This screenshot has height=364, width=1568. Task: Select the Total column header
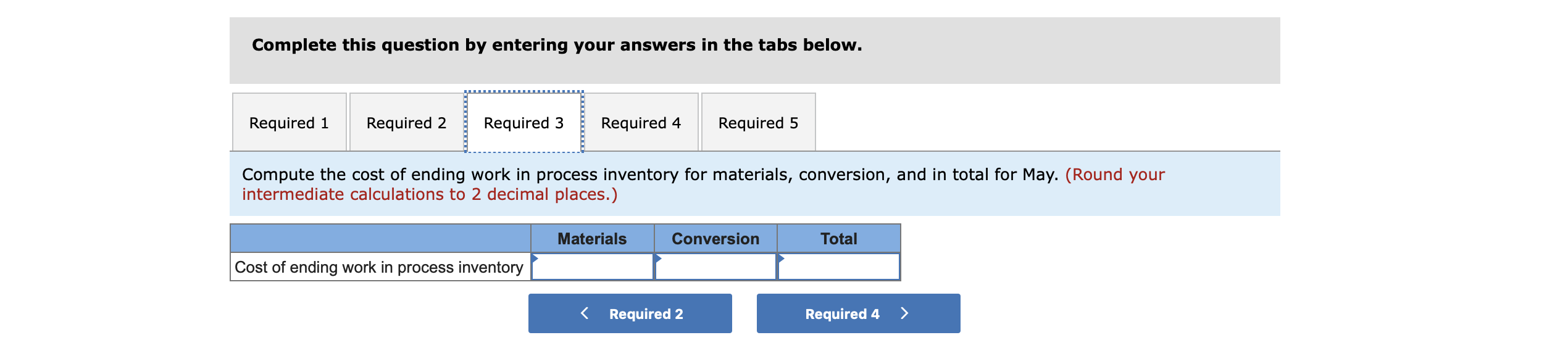pyautogui.click(x=838, y=238)
